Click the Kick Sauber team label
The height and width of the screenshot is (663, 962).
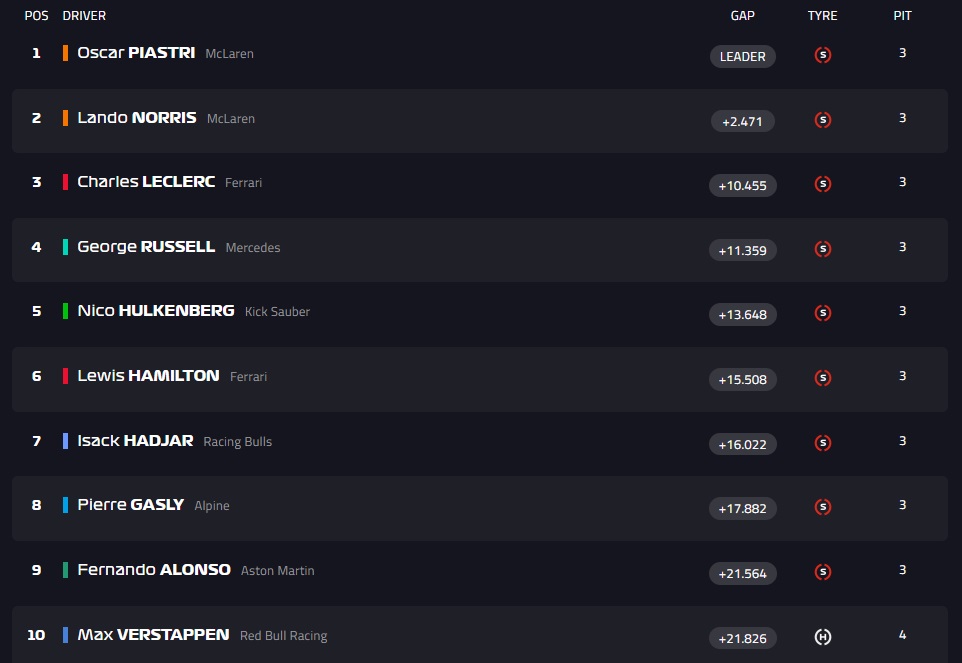click(277, 312)
